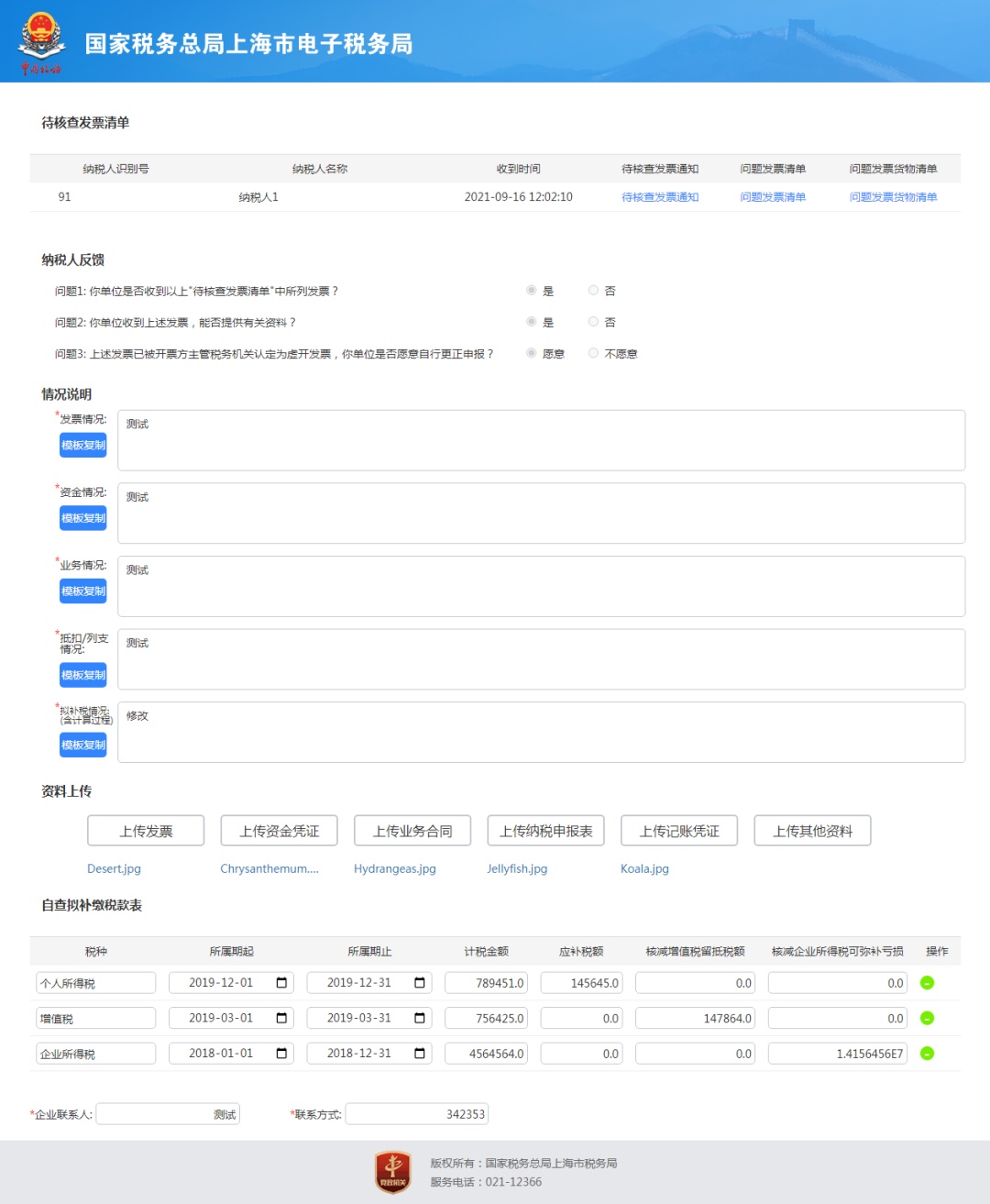Open calendar picker for 个人所得税 end date 2019-12-31

420,983
